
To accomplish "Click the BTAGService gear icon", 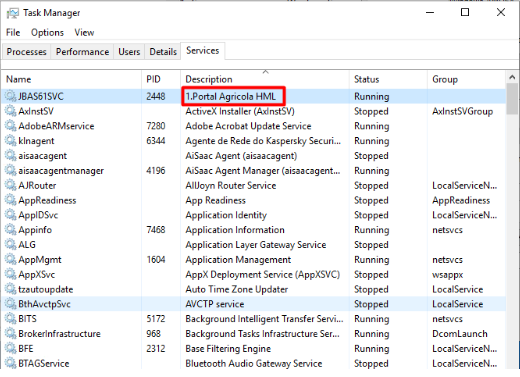I will (x=10, y=363).
